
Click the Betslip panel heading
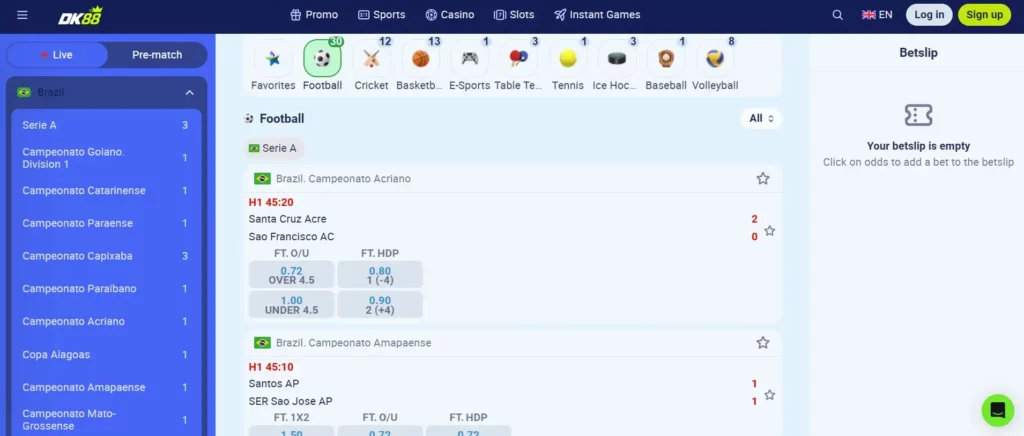(x=918, y=53)
